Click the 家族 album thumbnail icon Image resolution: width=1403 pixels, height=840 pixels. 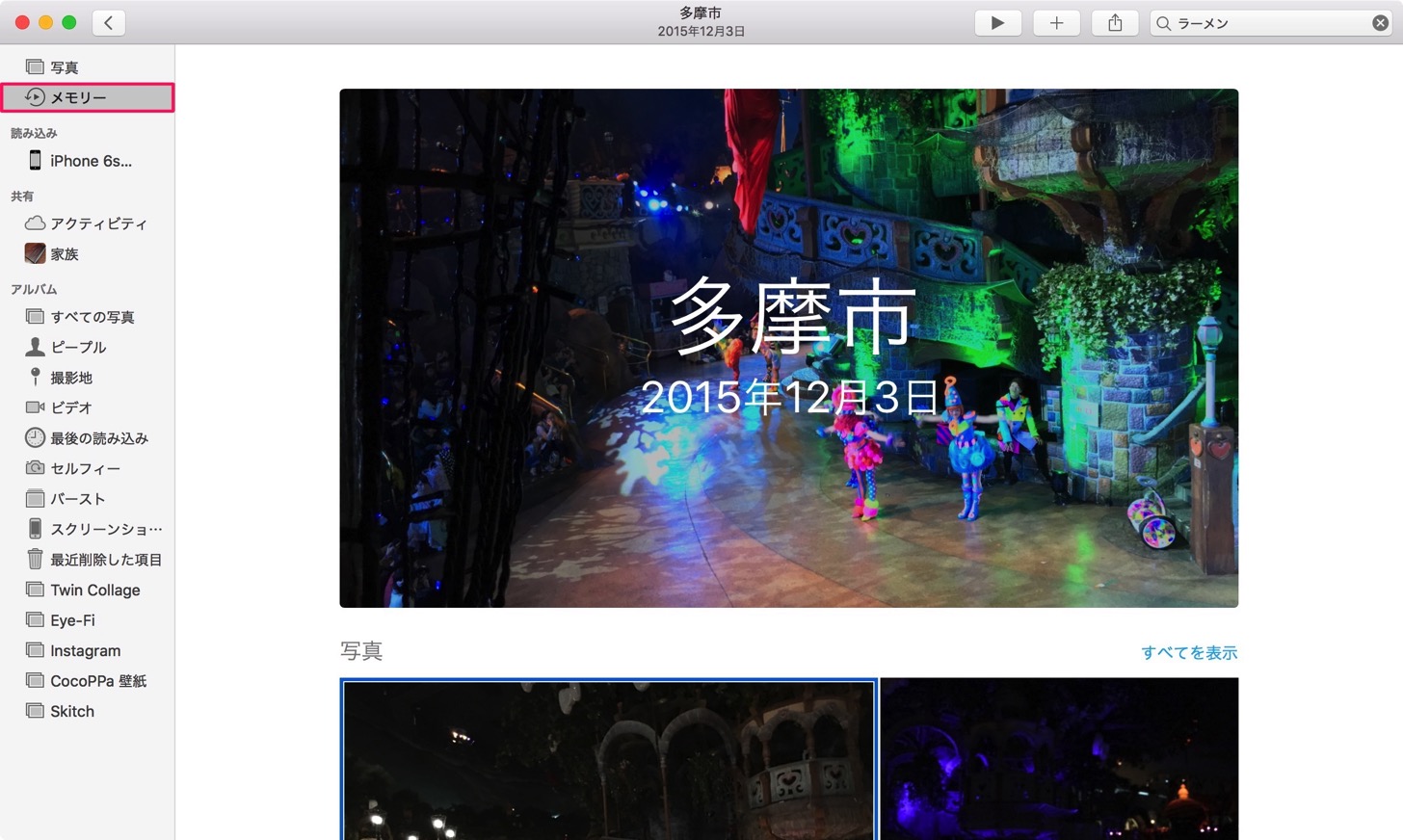pos(35,254)
